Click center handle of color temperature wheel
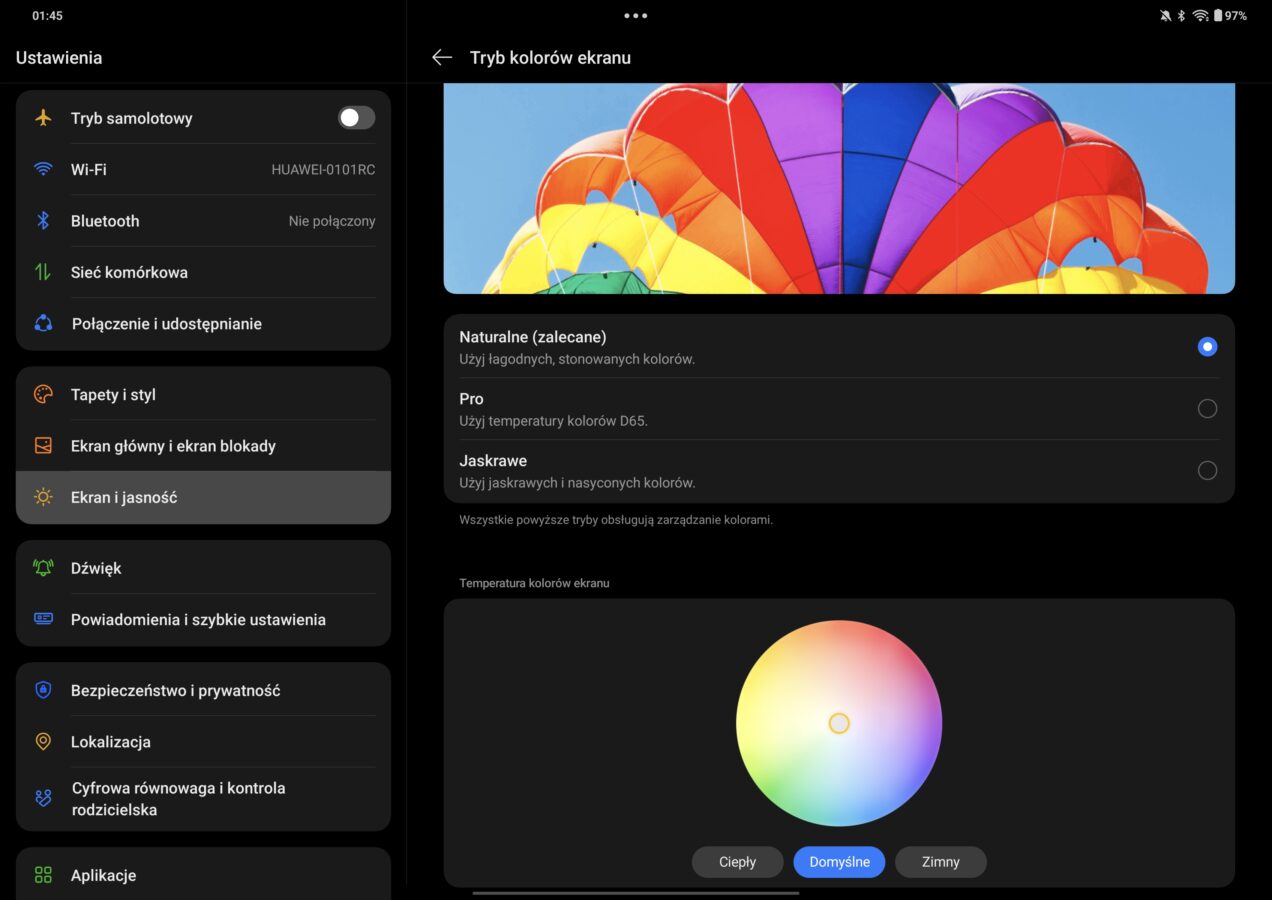1272x900 pixels. (x=839, y=723)
